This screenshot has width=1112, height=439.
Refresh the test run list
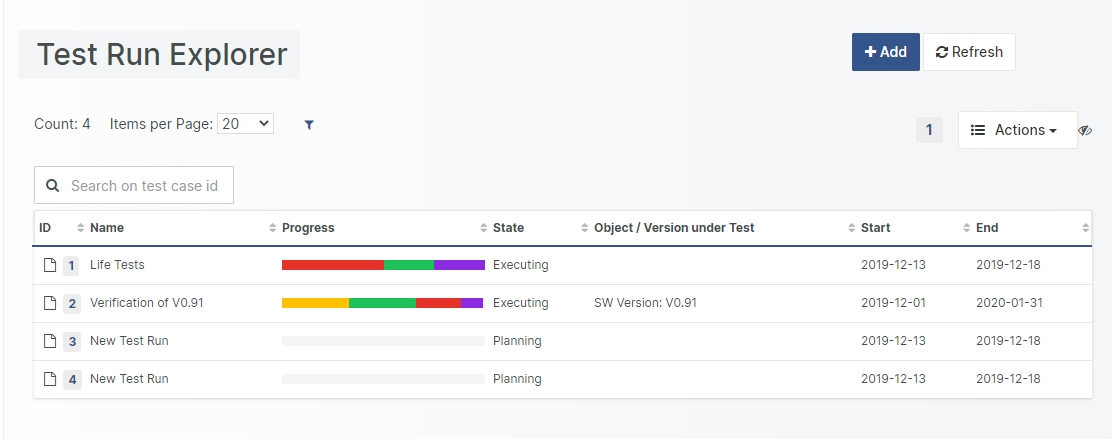(x=969, y=52)
